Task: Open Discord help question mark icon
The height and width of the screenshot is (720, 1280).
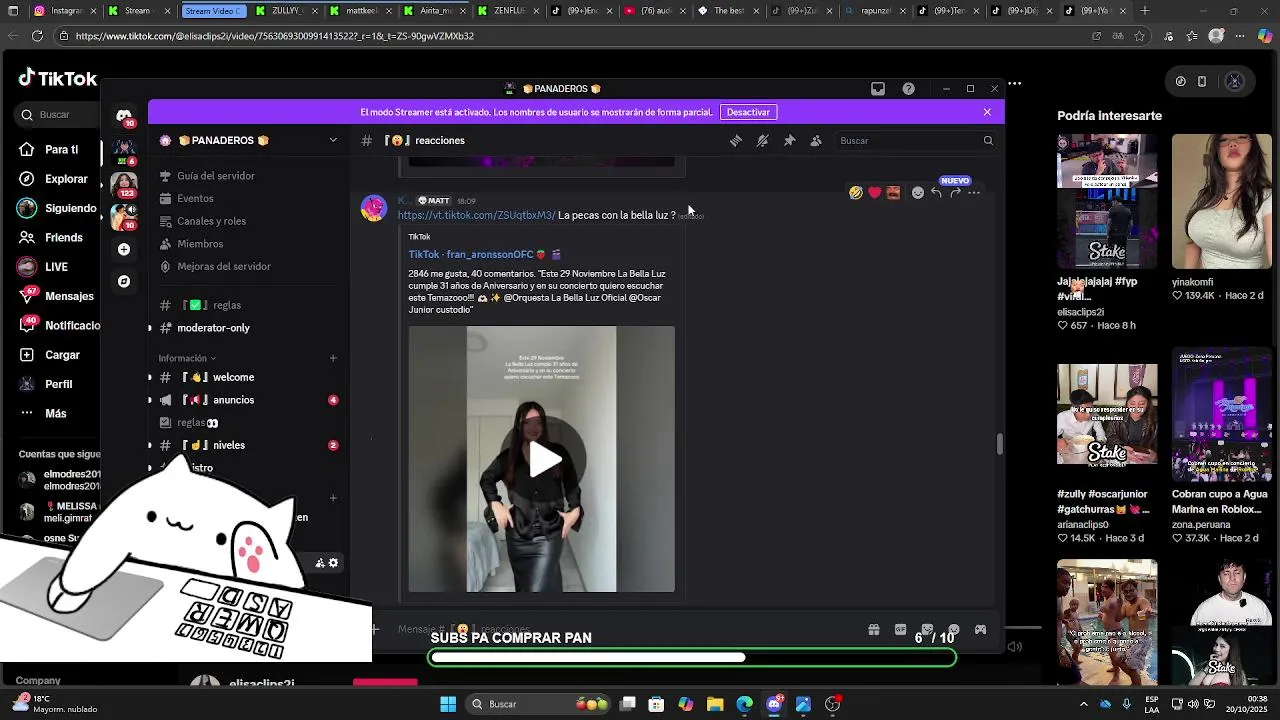Action: coord(908,89)
